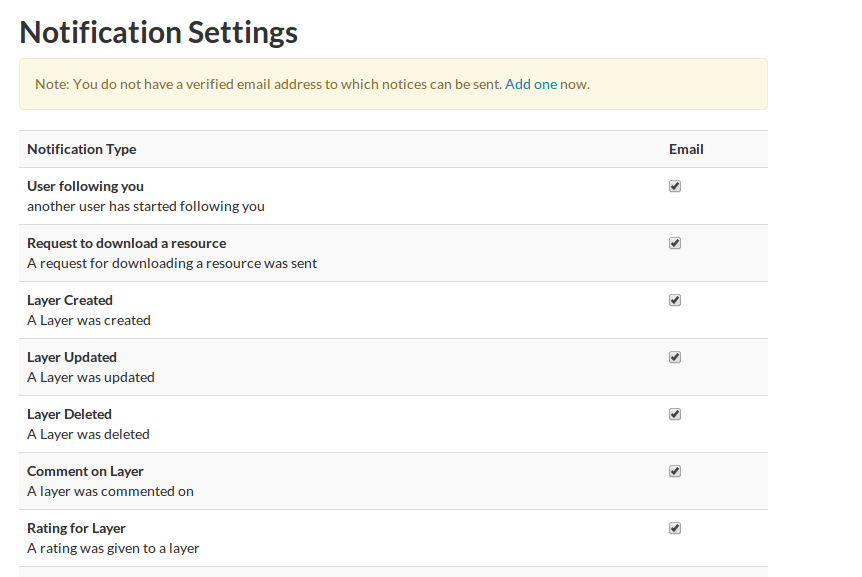This screenshot has height=577, width=862.
Task: Select the description A Layer was created
Action: (89, 320)
